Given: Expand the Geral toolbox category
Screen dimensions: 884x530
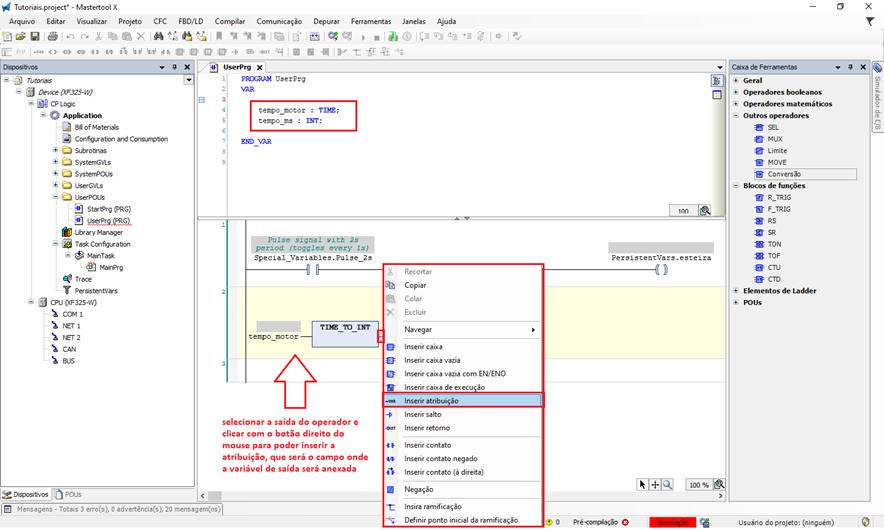Looking at the screenshot, I should [x=737, y=81].
